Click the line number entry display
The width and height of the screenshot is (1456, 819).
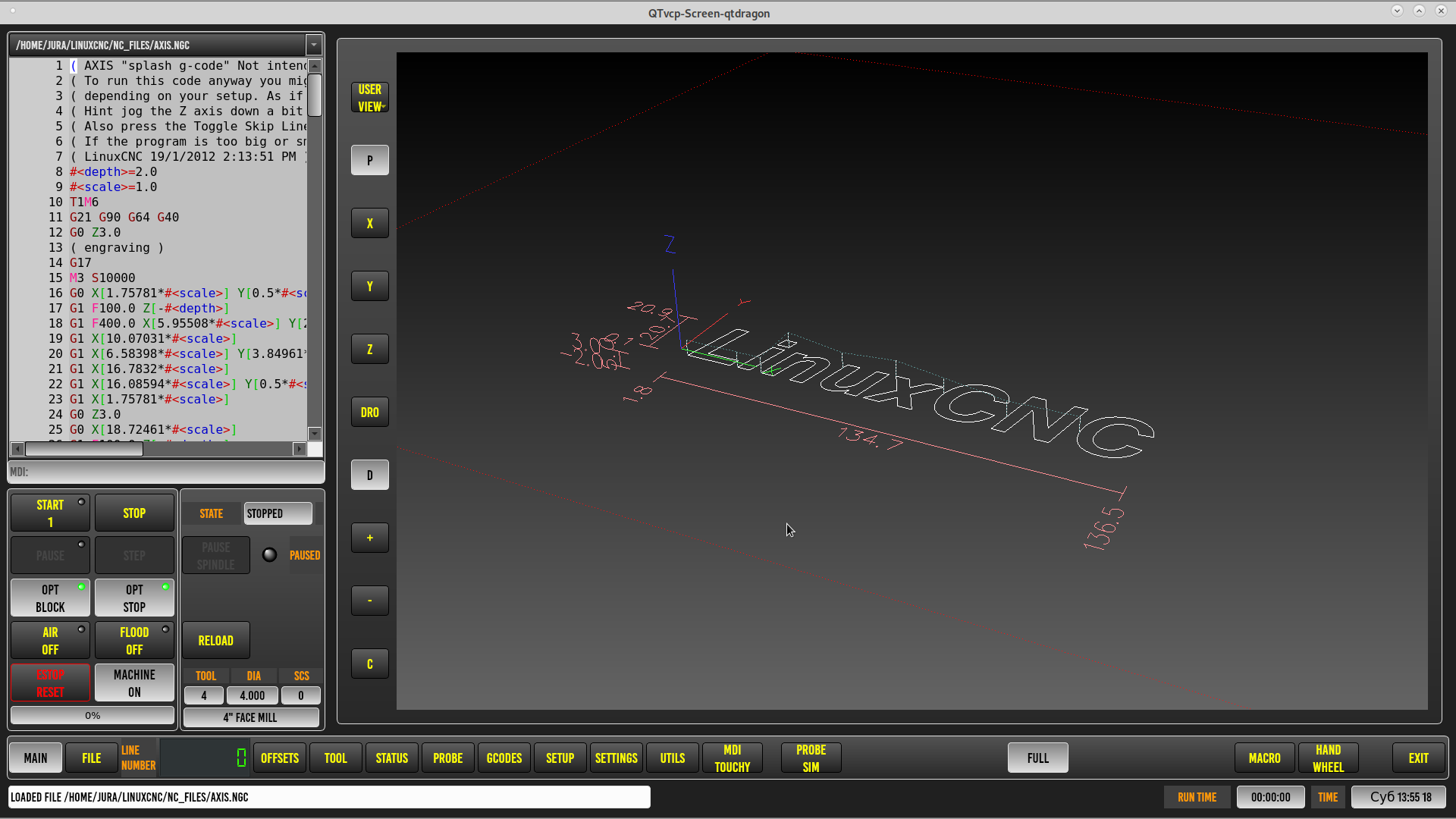click(204, 758)
